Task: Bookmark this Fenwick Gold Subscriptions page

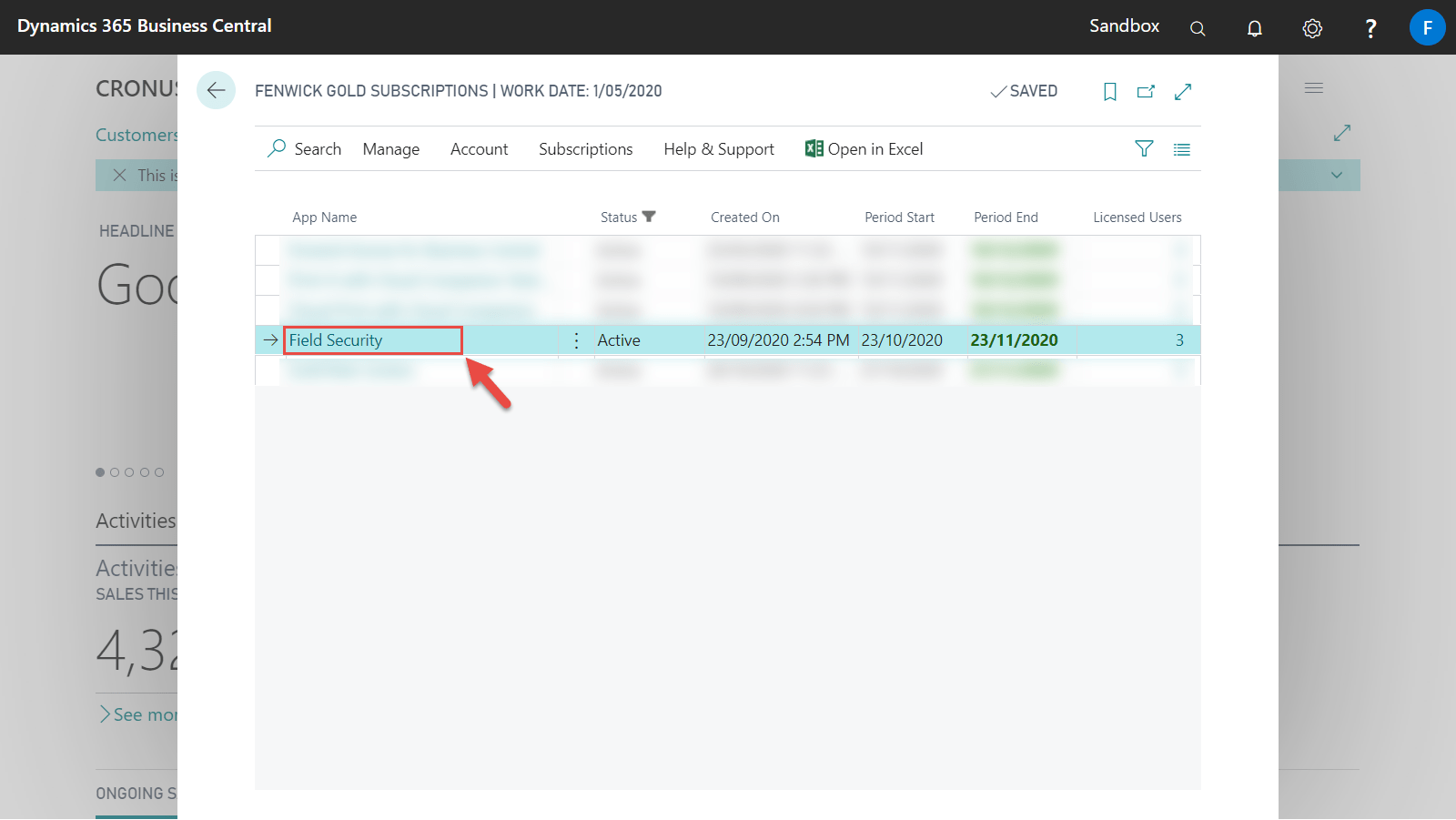Action: coord(1109,91)
